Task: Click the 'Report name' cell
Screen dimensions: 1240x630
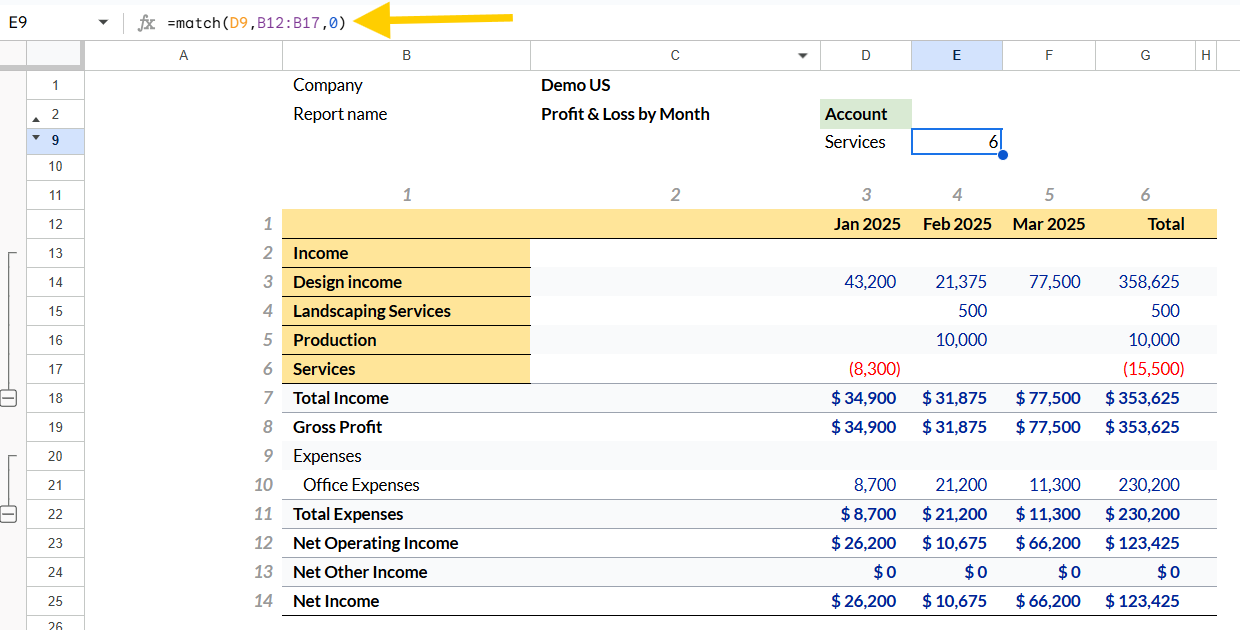Action: coord(406,114)
